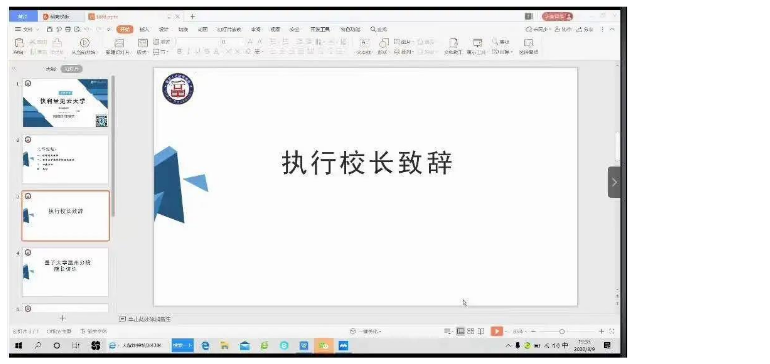Toggle Bold formatting
Image resolution: width=770 pixels, height=364 pixels.
tap(179, 52)
